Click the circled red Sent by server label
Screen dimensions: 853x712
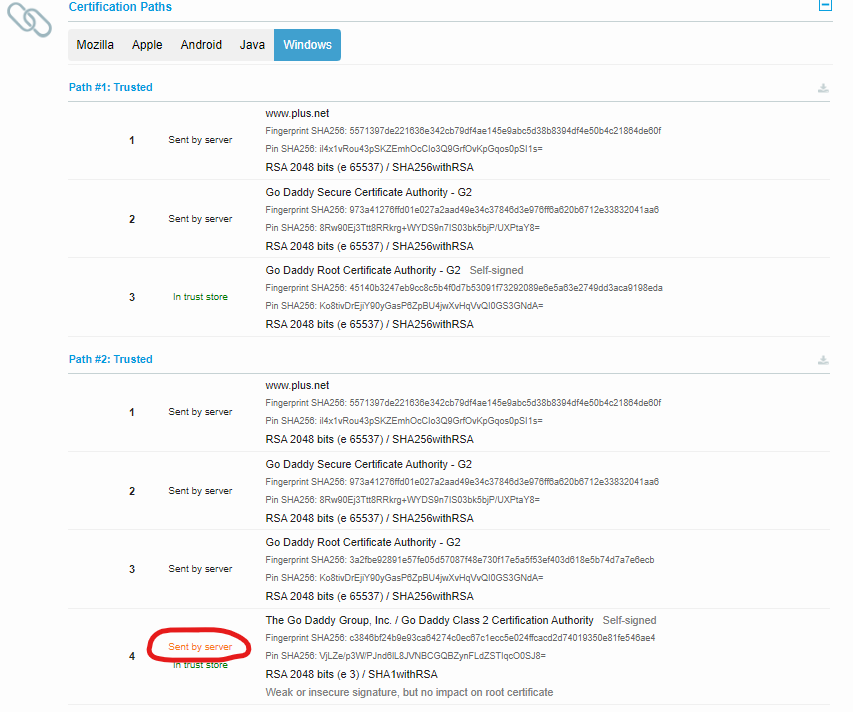(200, 647)
